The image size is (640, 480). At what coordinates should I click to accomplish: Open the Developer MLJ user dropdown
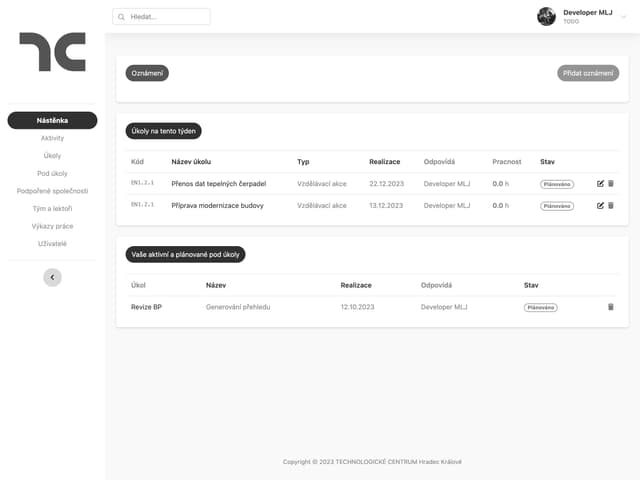coord(624,16)
